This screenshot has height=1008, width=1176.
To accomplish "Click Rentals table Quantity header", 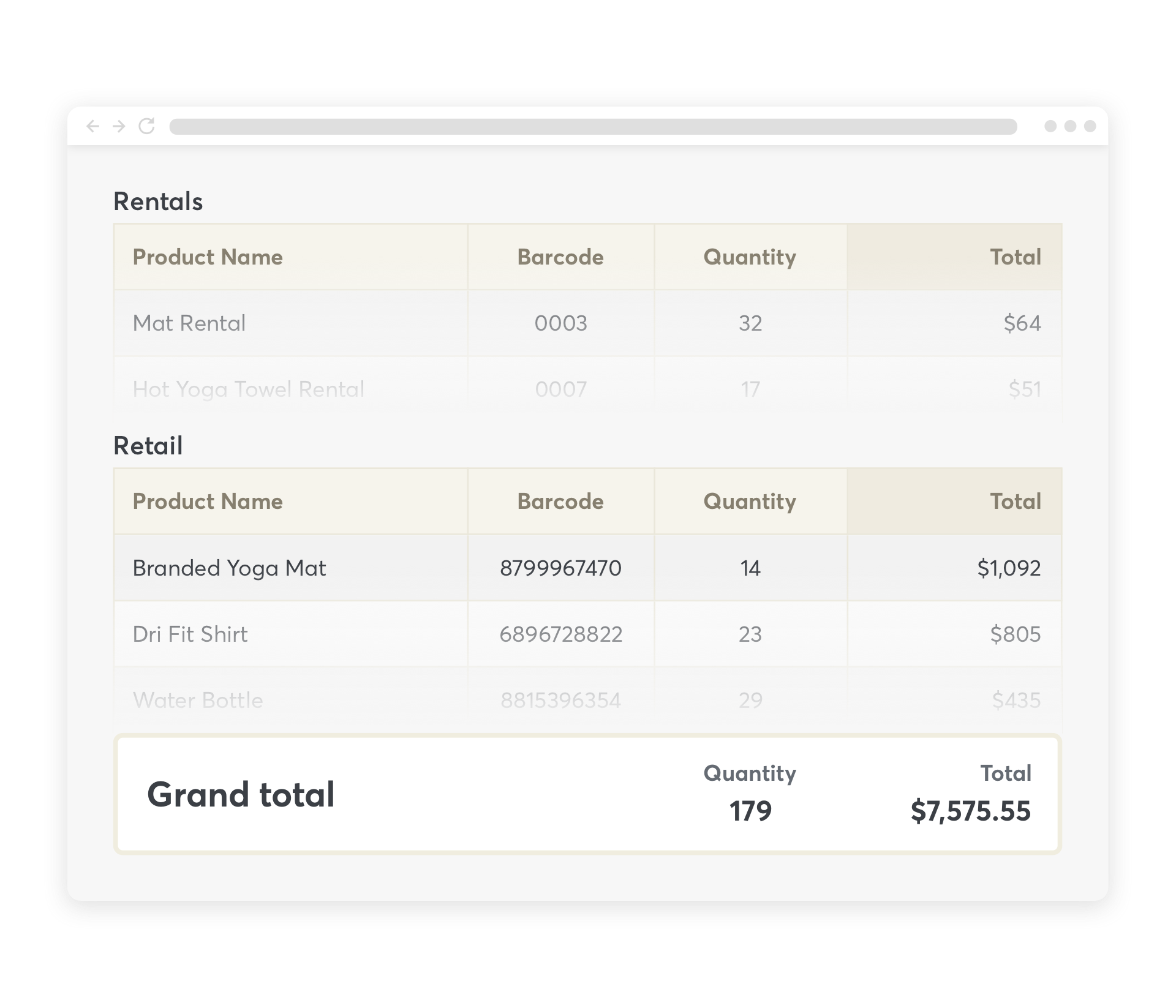I will tap(750, 257).
